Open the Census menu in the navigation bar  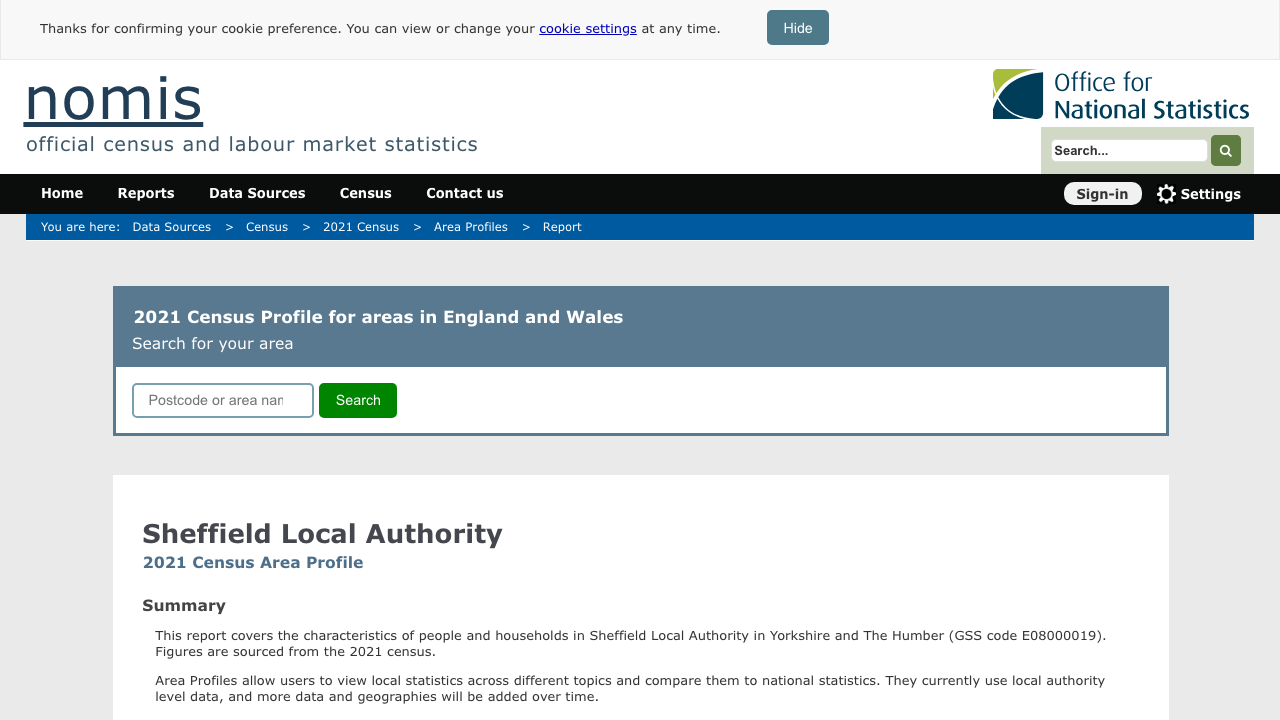click(365, 193)
